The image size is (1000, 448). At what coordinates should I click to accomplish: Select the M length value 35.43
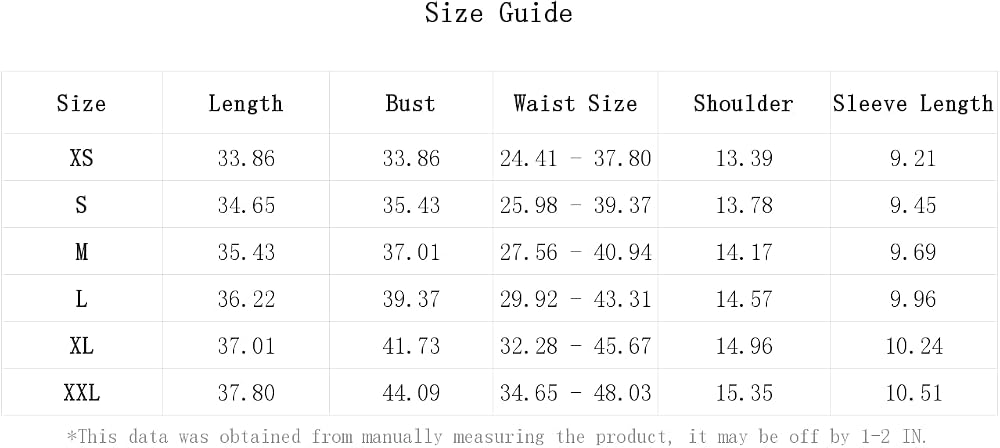tap(246, 252)
